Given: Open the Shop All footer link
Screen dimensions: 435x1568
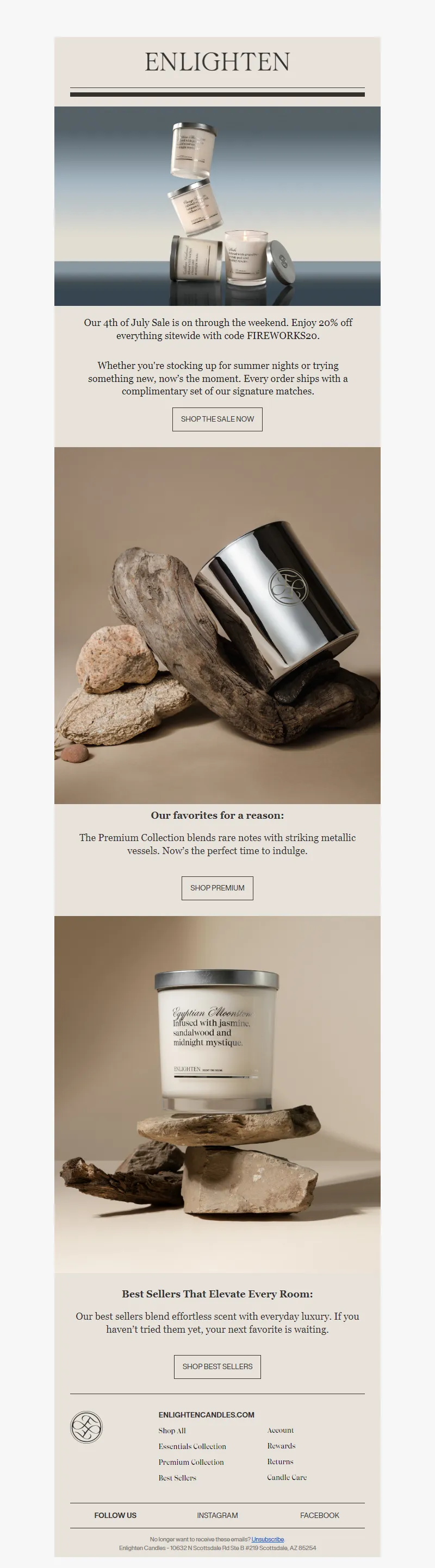Looking at the screenshot, I should click(x=172, y=1431).
